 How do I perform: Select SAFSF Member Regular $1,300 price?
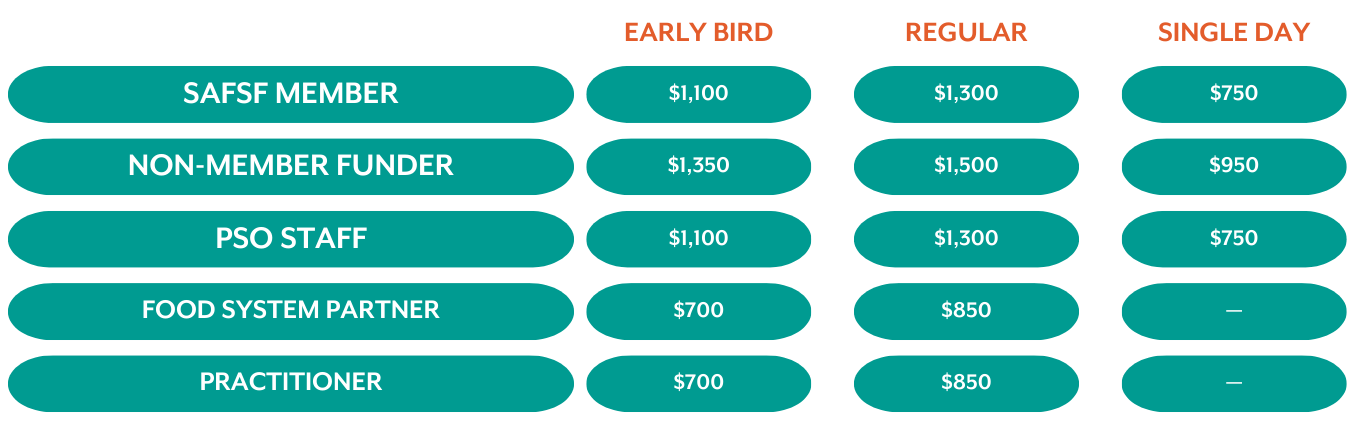pos(966,94)
